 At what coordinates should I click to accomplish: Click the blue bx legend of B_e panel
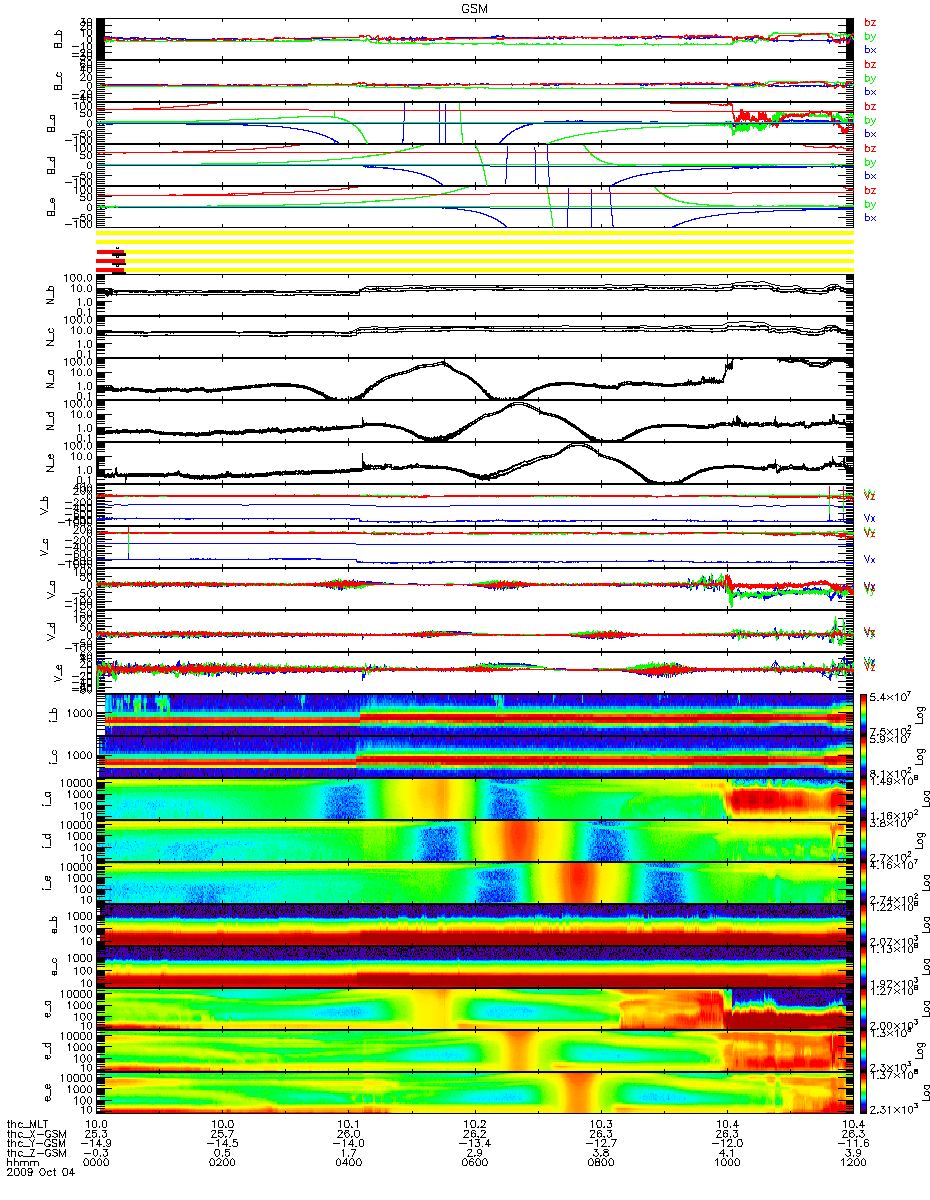[870, 218]
